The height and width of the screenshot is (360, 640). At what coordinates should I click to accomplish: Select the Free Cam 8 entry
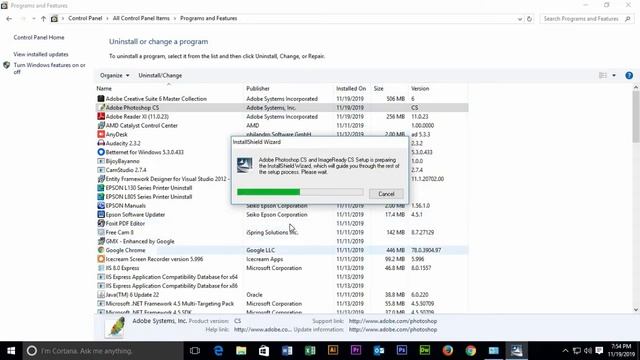120,232
